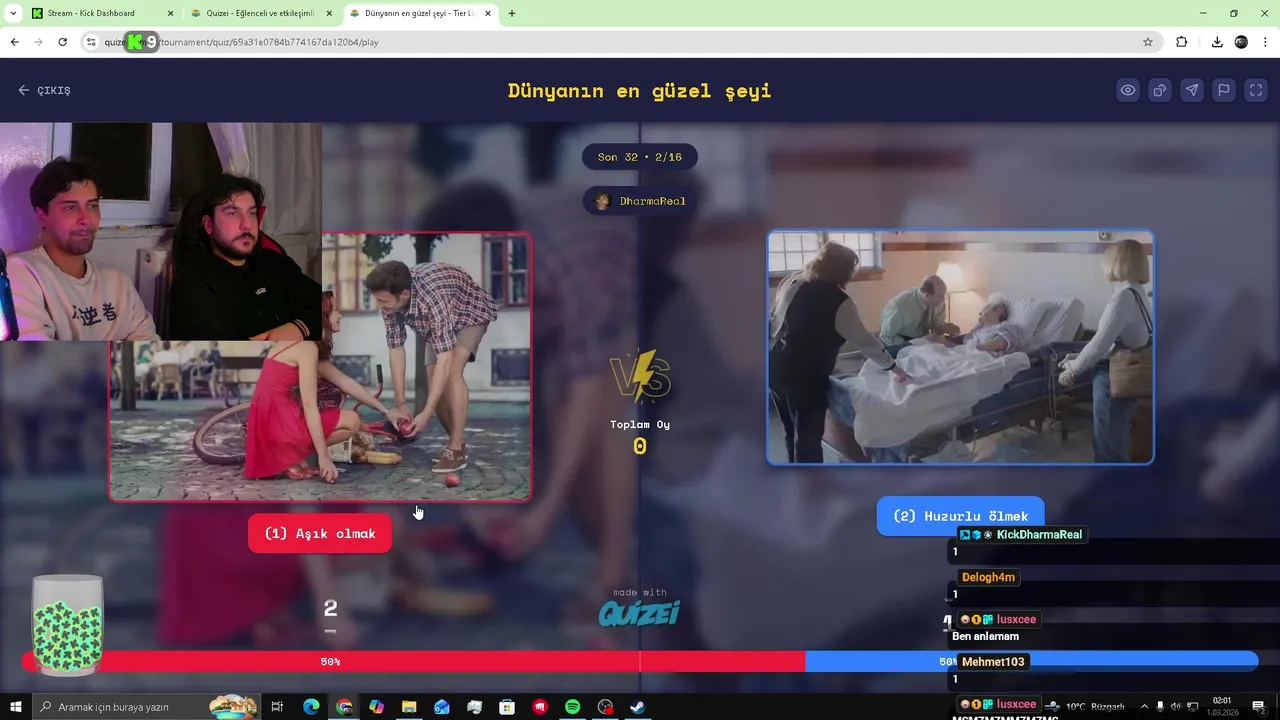Viewport: 1280px width, 720px height.
Task: Open Copilot from the taskbar
Action: tap(376, 707)
